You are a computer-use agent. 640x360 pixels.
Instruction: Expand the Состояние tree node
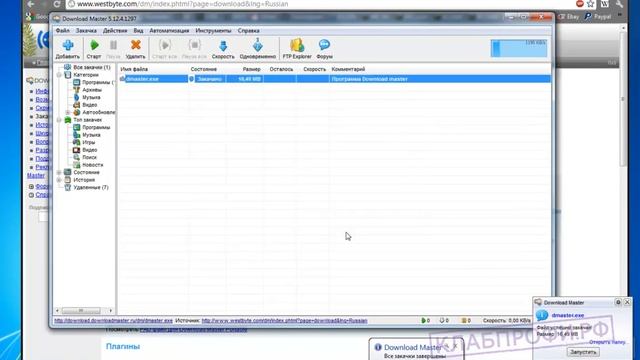pos(59,172)
